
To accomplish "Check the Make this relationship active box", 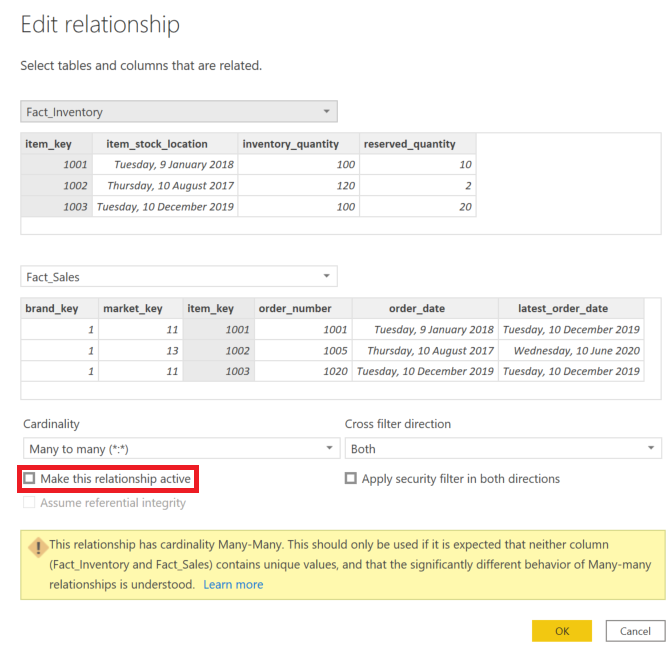I will [x=29, y=478].
